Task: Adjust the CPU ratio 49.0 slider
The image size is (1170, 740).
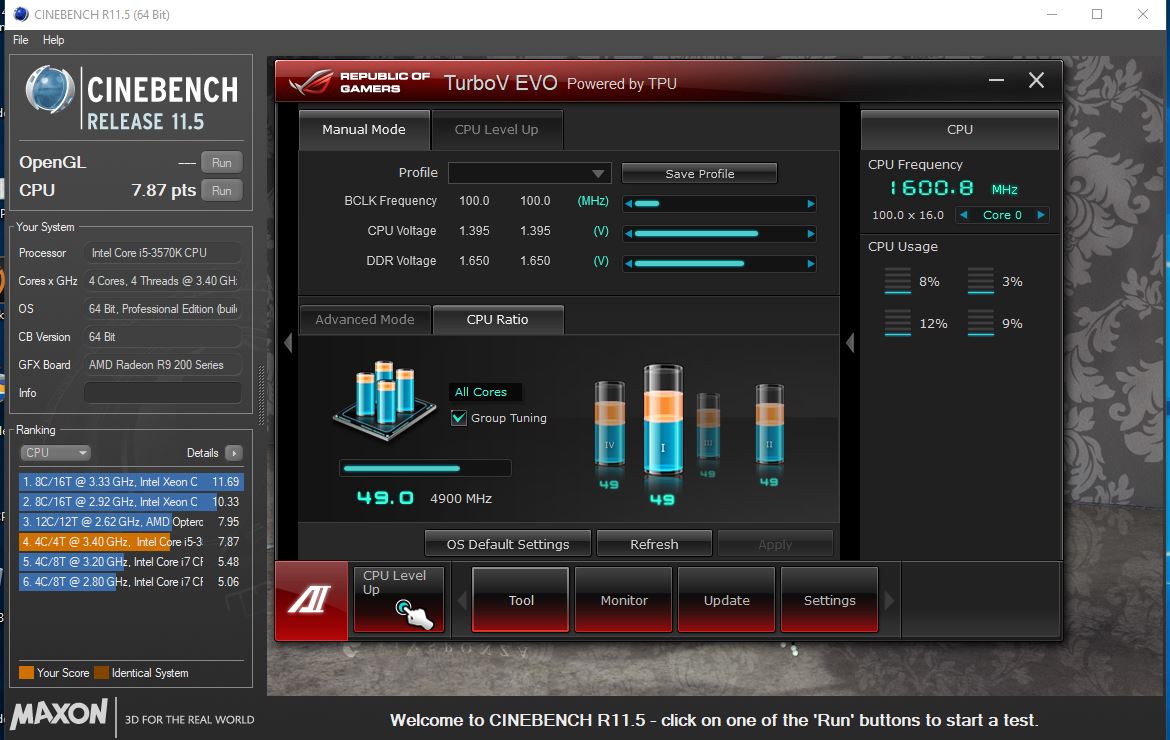Action: click(425, 468)
